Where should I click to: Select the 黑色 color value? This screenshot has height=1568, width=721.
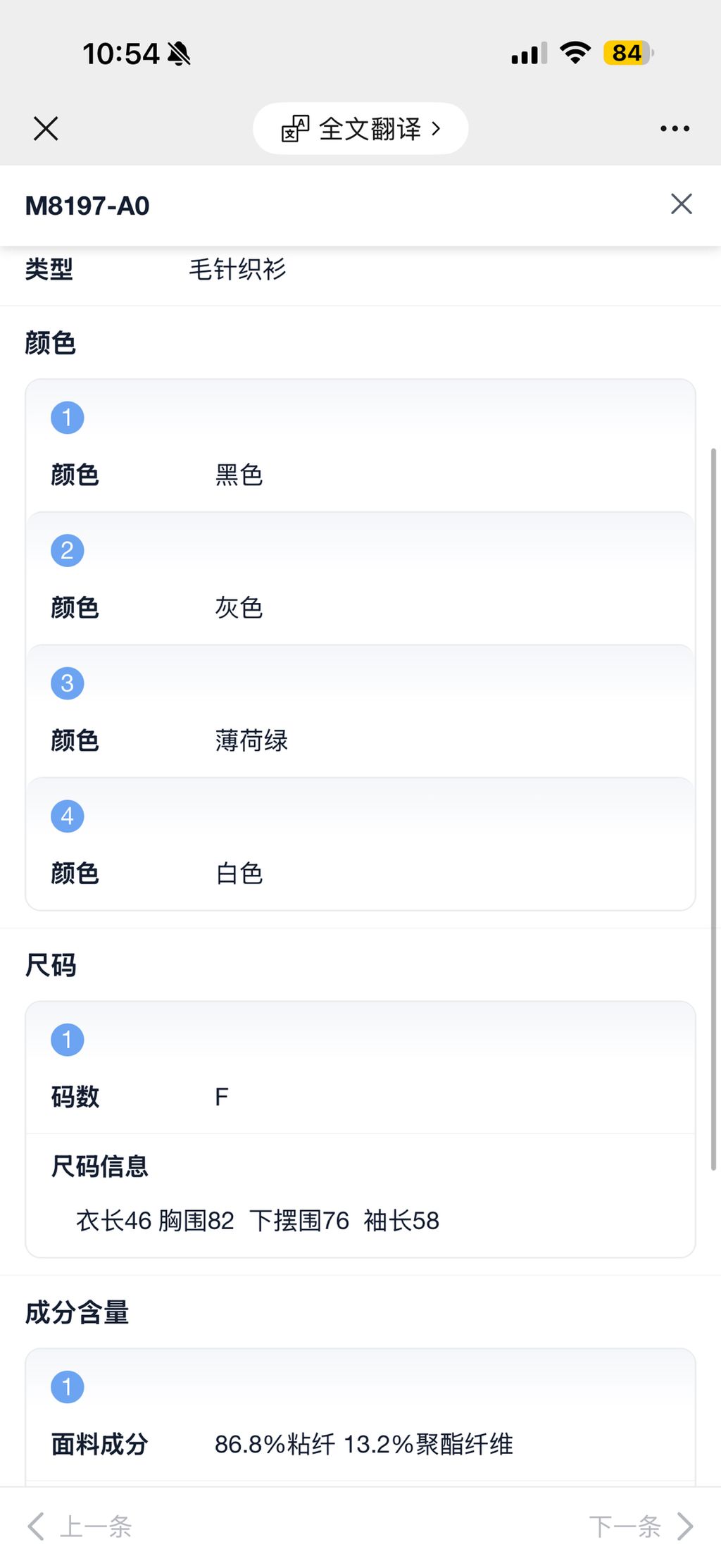[239, 475]
